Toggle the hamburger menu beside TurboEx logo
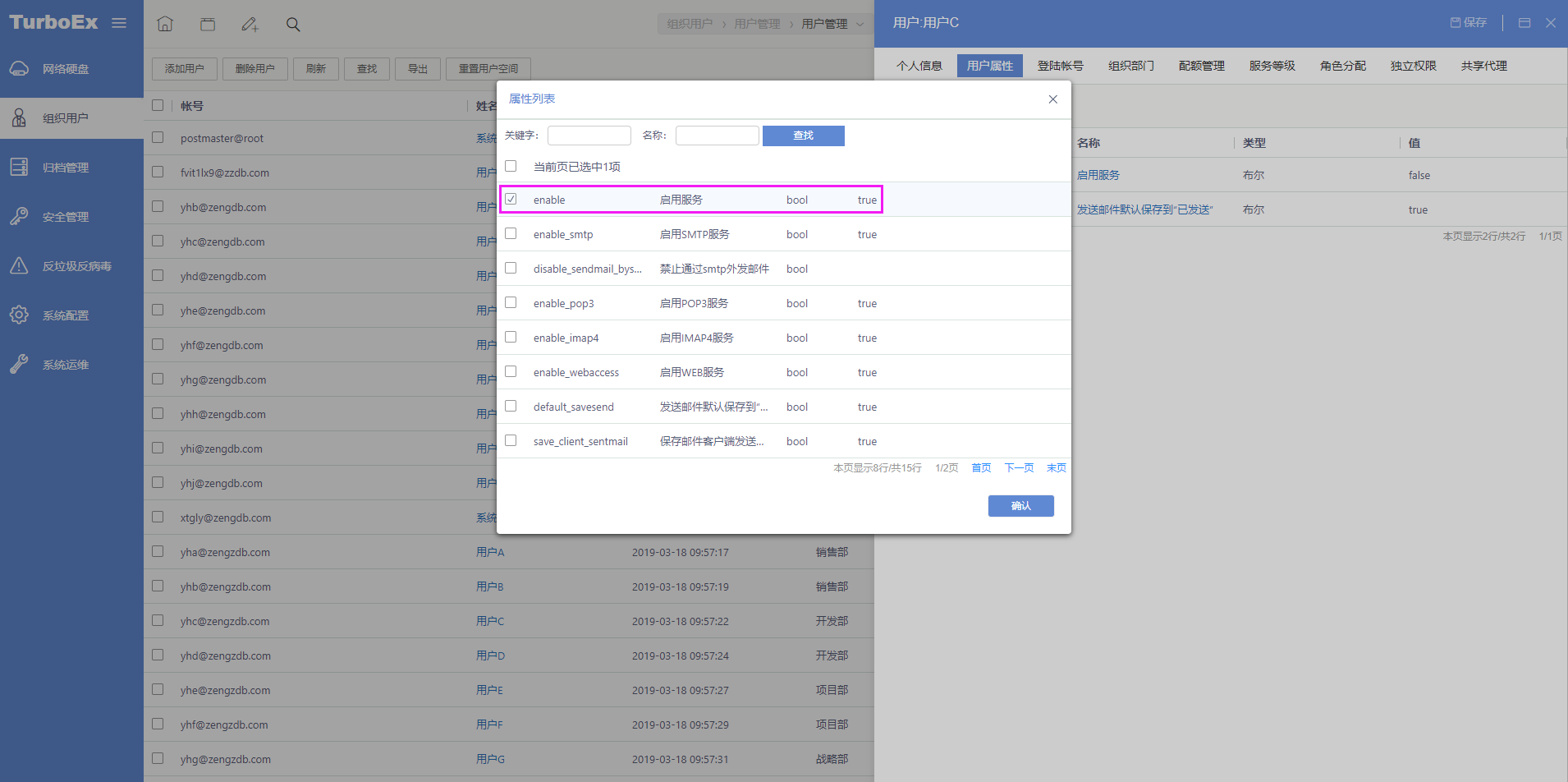The width and height of the screenshot is (1568, 782). point(119,23)
